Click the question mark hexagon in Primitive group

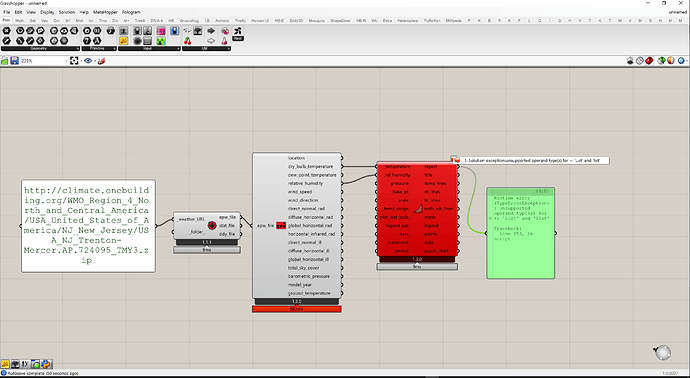pyautogui.click(x=87, y=41)
